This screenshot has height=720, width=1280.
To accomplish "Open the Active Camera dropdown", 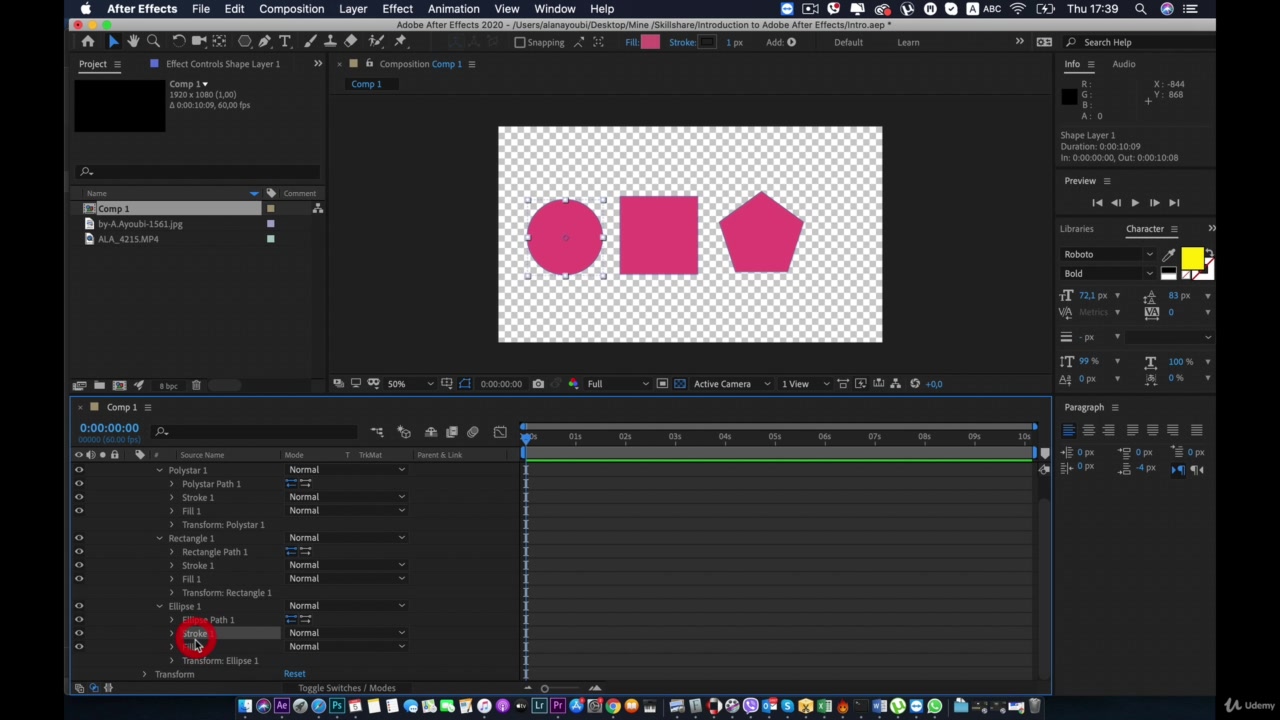I will 732,384.
